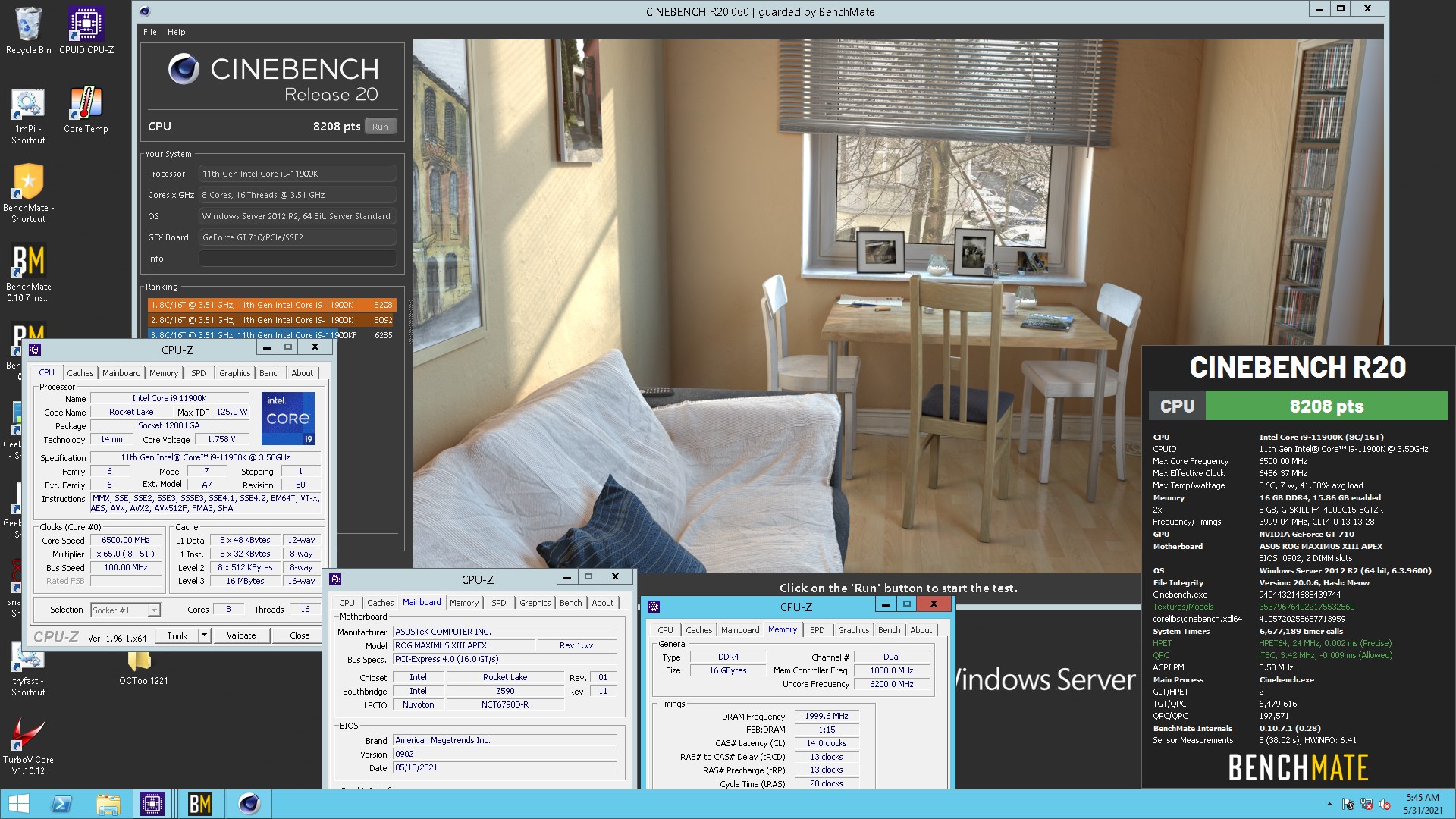Click the Intel Core i9 logo
The width and height of the screenshot is (1456, 819).
[288, 419]
